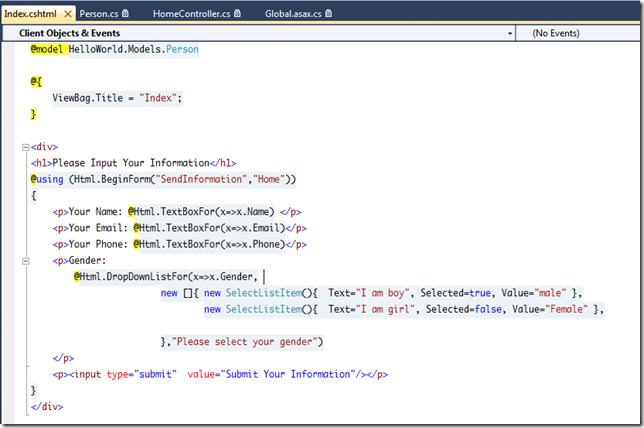
Task: Click the "Index" string literal
Action: (158, 98)
